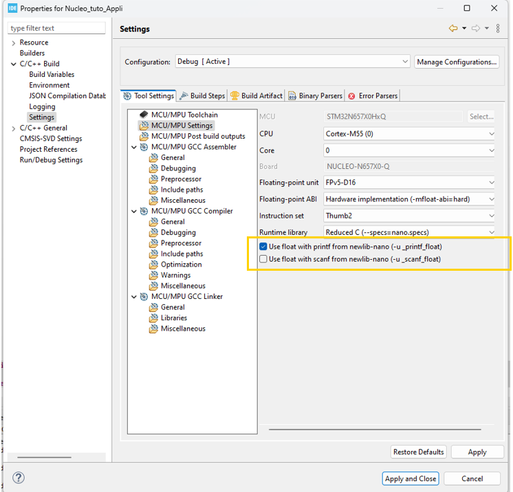Screen dimensions: 513x492
Task: Click into the type filter text field
Action: (56, 28)
